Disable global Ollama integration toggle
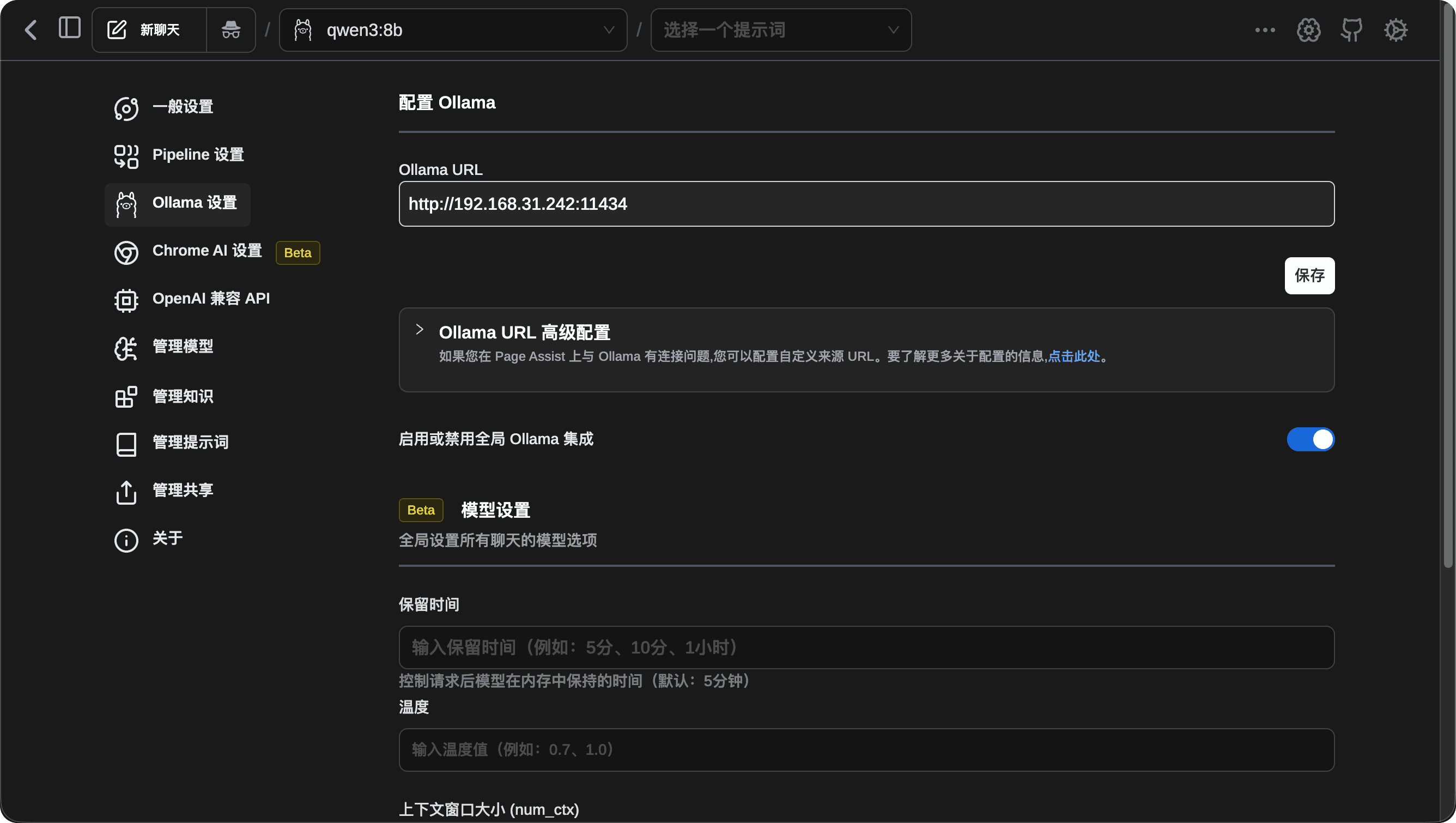 tap(1311, 439)
